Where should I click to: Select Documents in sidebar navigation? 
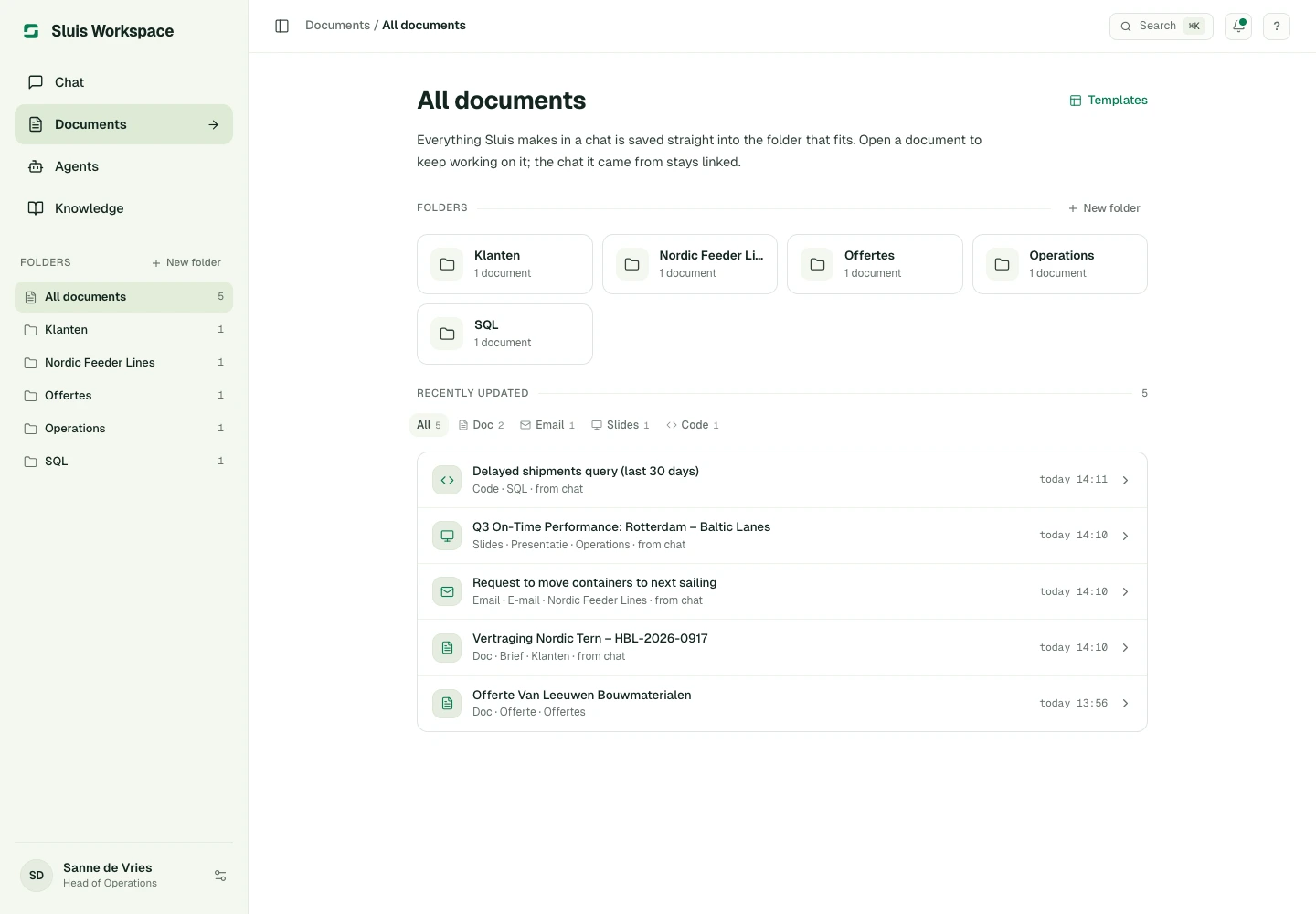click(123, 124)
